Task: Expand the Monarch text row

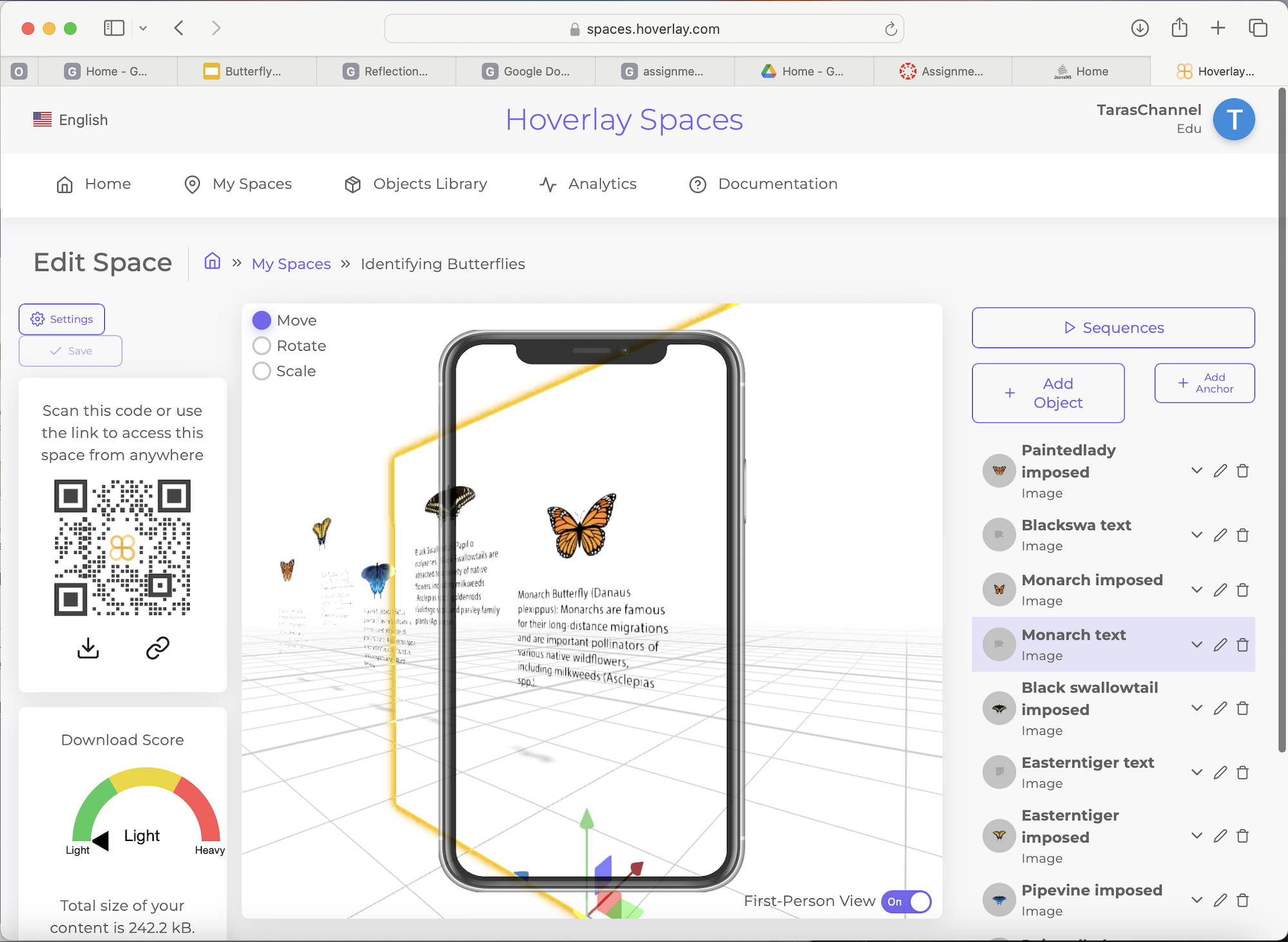Action: click(1197, 645)
